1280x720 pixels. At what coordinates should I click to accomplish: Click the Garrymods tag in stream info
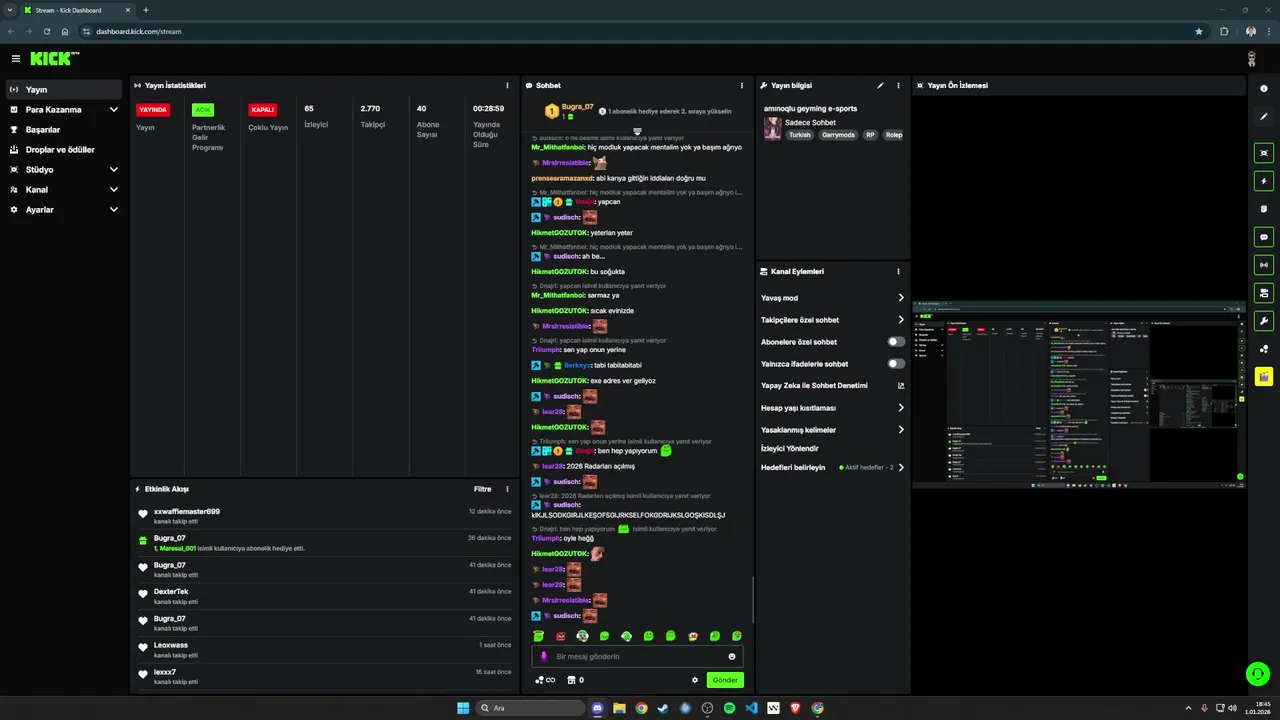coord(838,135)
